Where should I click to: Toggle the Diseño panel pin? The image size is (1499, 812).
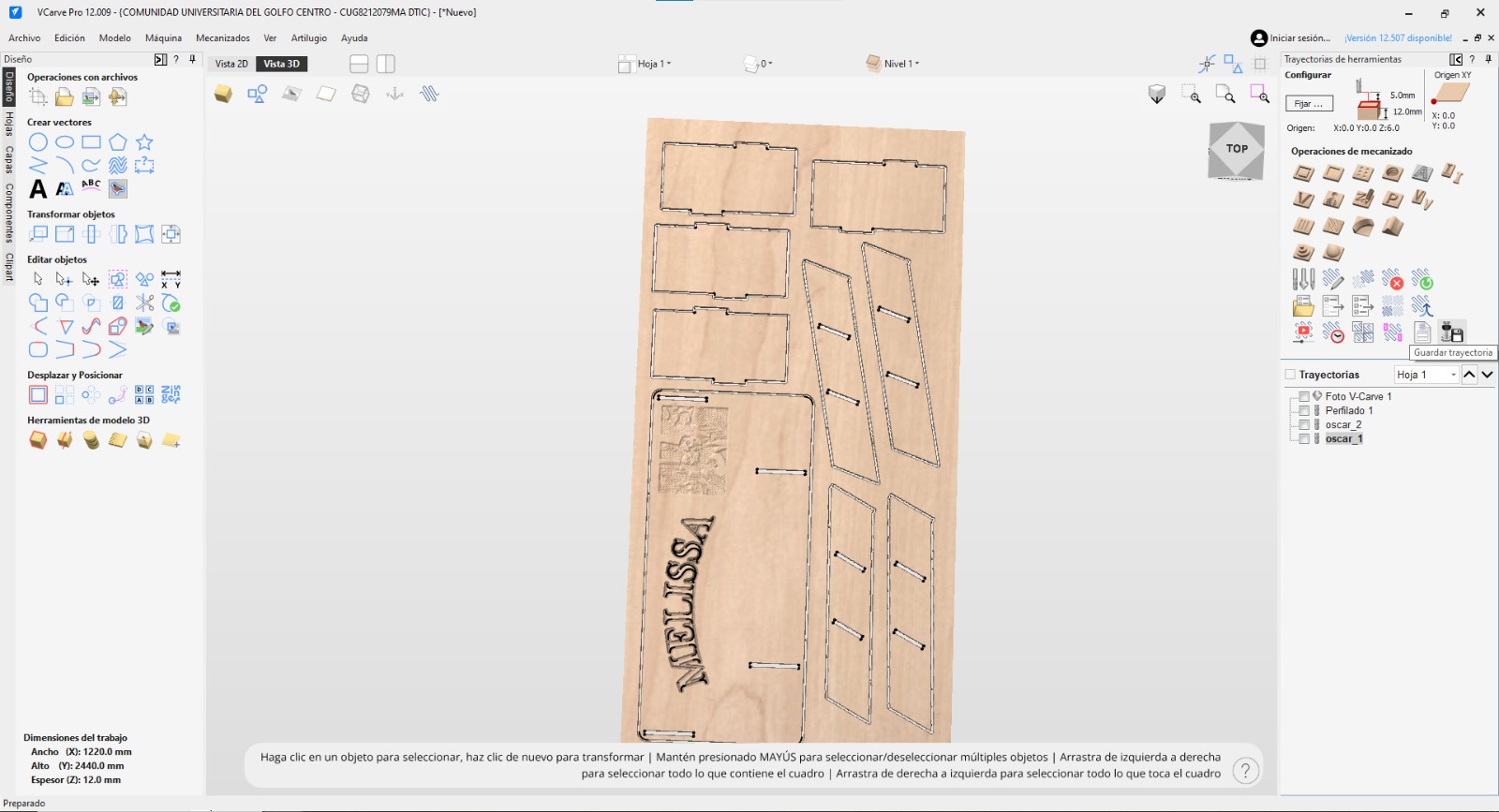tap(192, 59)
